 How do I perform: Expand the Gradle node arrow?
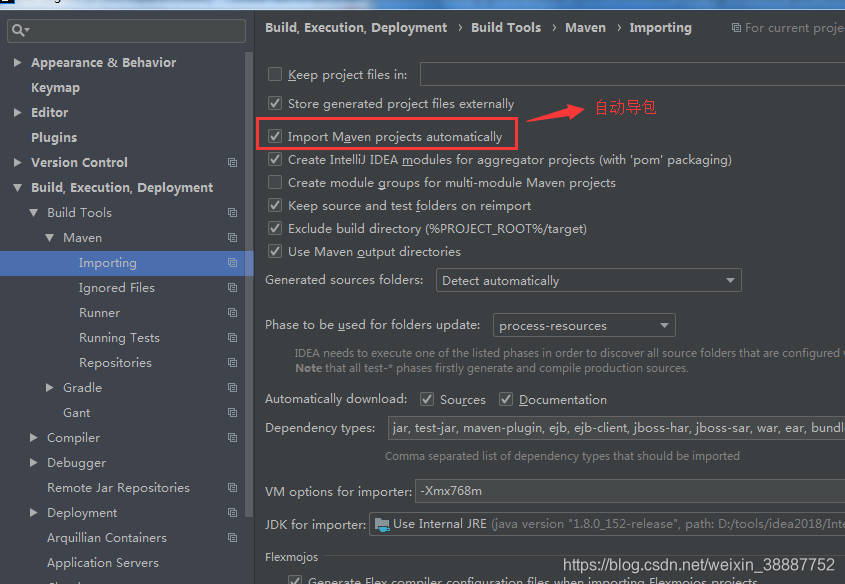pos(50,388)
